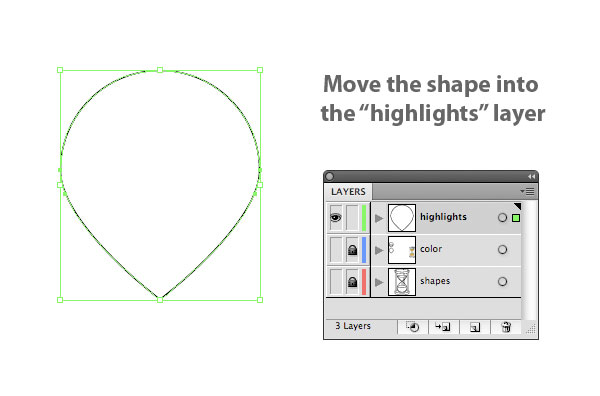The image size is (600, 396).
Task: Target the shapes layer circle
Action: pos(502,282)
